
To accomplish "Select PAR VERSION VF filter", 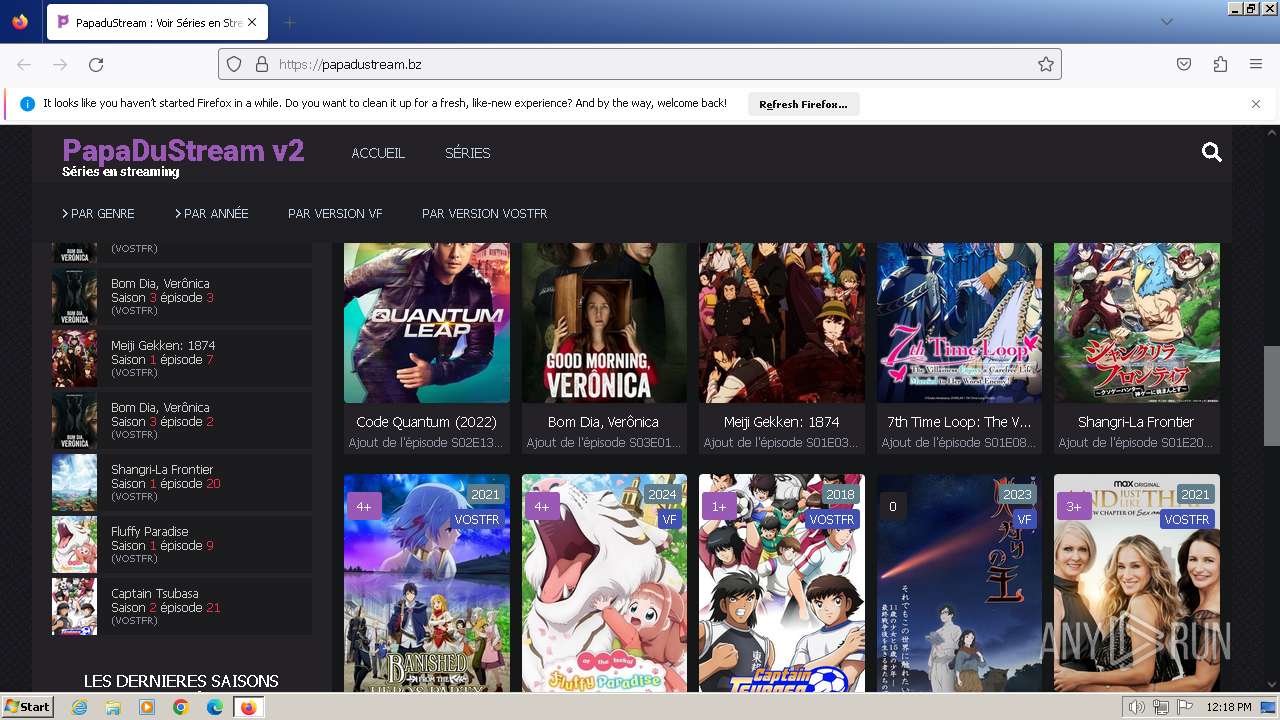I will pos(335,214).
